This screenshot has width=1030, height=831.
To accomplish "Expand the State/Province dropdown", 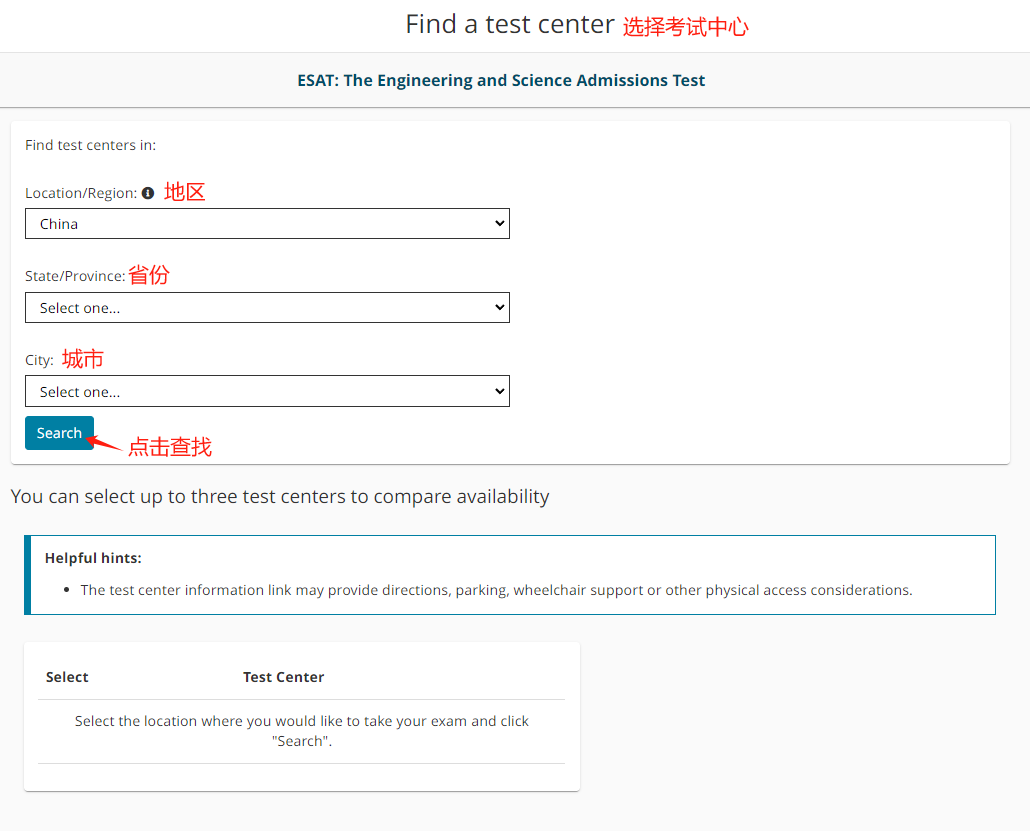I will tap(267, 308).
